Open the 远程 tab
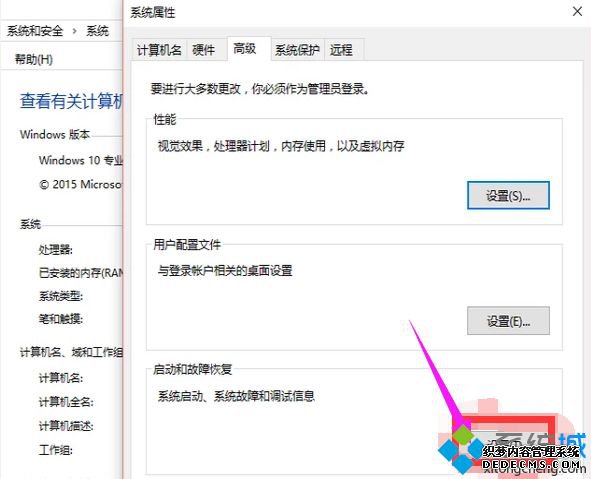 tap(341, 50)
